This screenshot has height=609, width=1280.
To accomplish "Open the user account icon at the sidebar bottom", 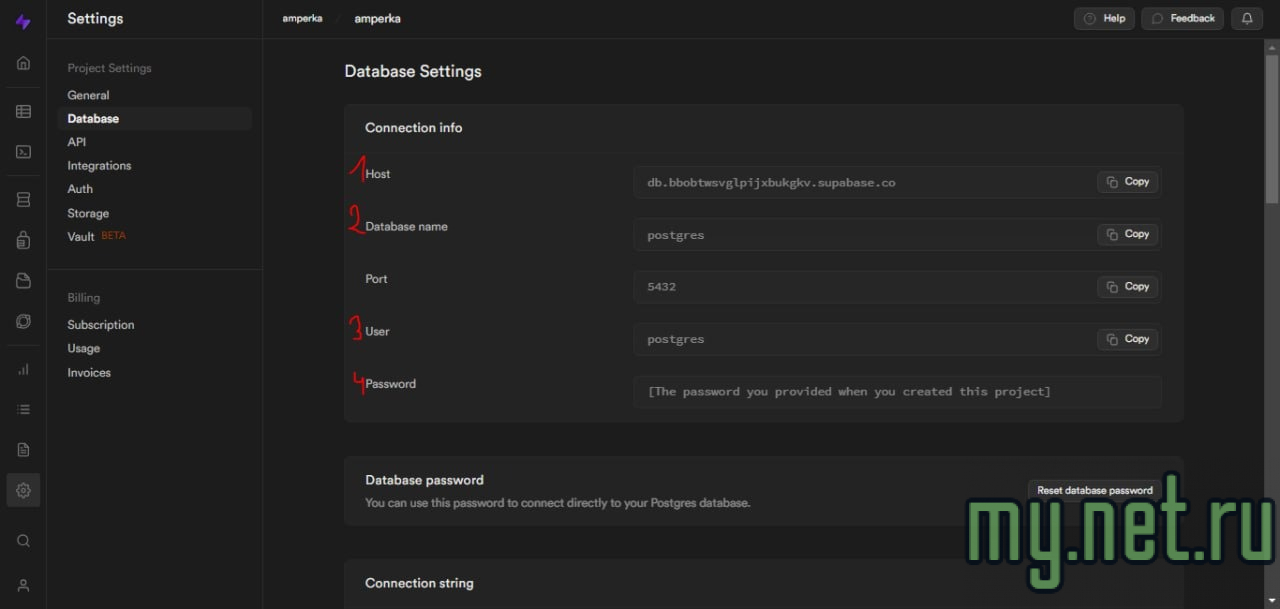I will tap(23, 585).
